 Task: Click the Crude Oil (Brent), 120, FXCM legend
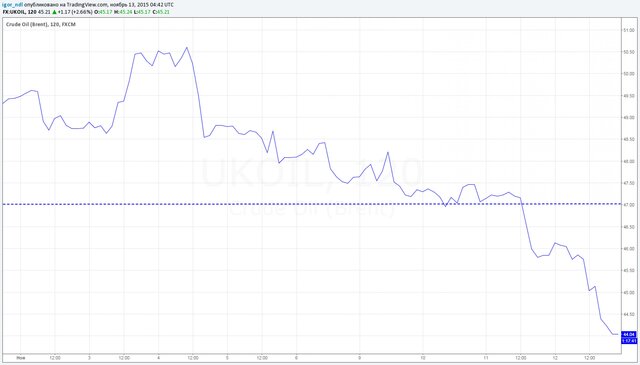[41, 24]
